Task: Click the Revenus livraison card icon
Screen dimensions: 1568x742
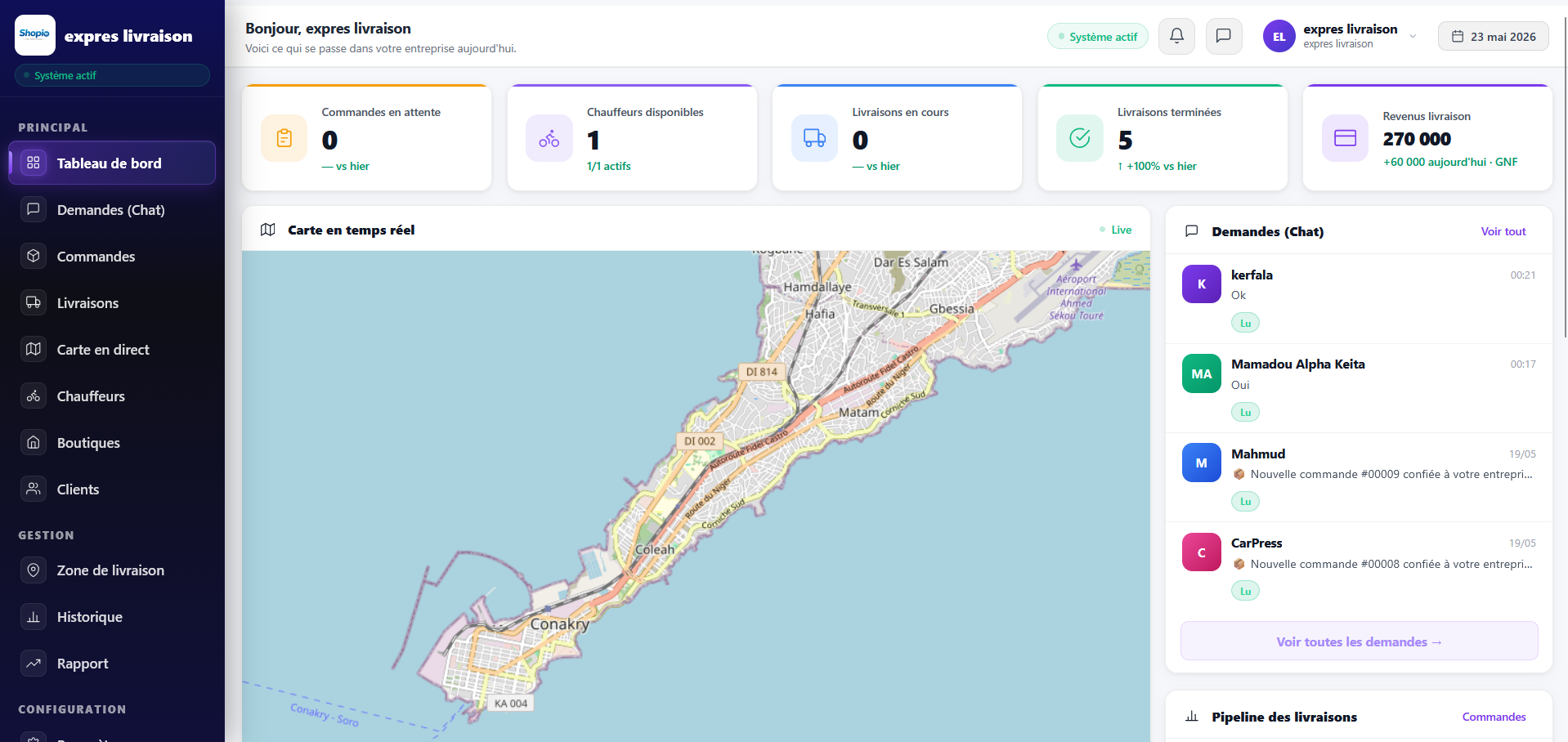Action: click(x=1345, y=138)
